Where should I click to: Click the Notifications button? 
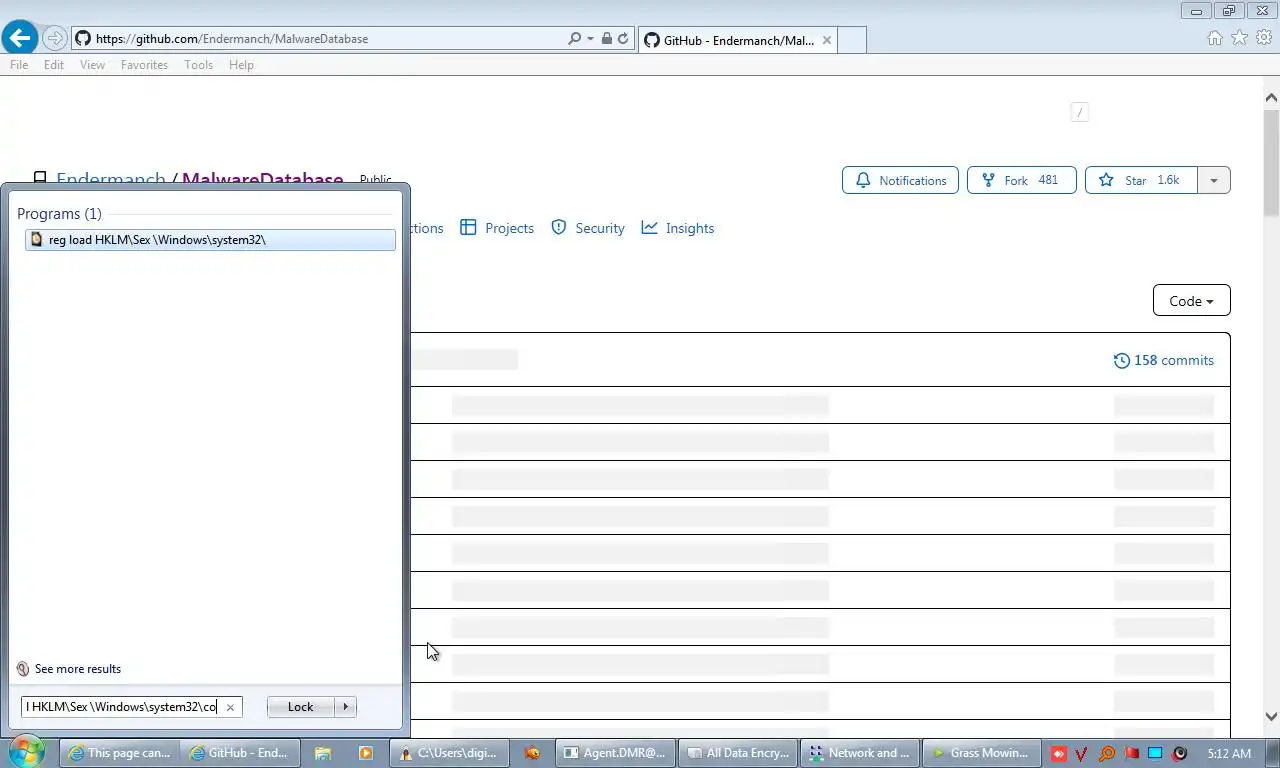pyautogui.click(x=900, y=180)
